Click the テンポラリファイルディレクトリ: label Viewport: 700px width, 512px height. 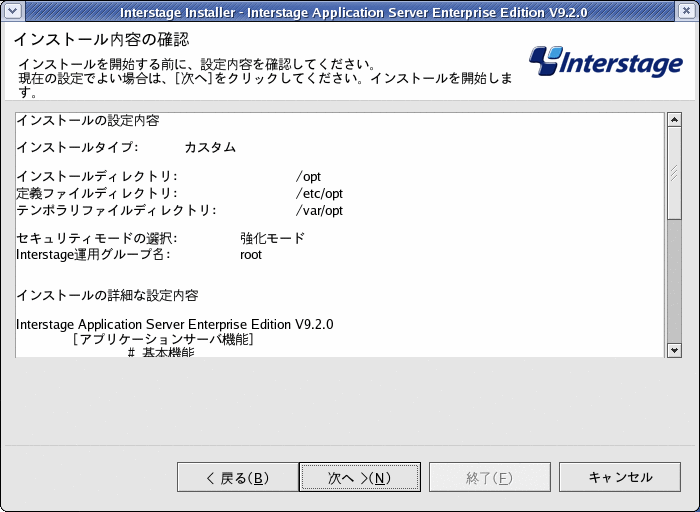tap(117, 211)
